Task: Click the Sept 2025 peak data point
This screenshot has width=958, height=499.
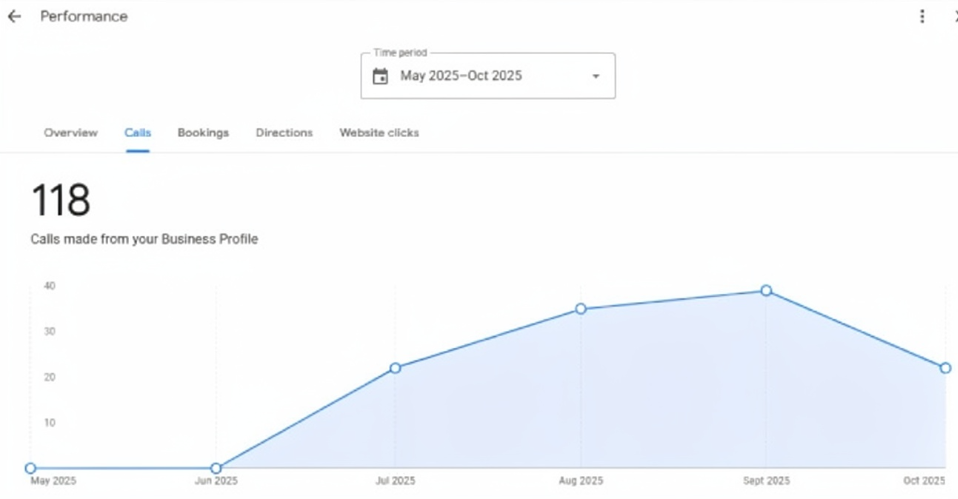Action: click(766, 291)
